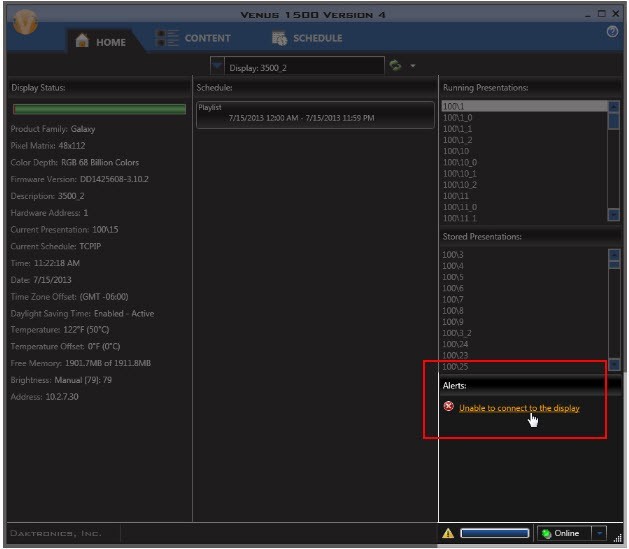Expand the arrow next to the refresh icon
Image resolution: width=629 pixels, height=549 pixels.
(x=412, y=66)
